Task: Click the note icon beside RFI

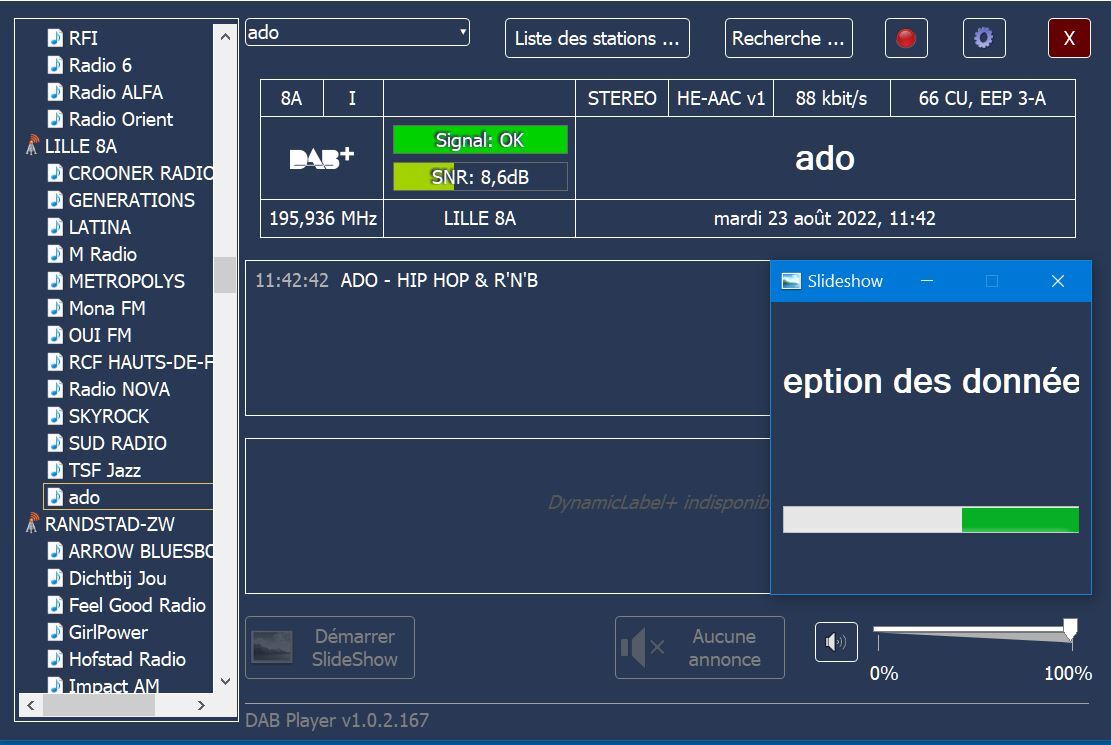Action: [55, 38]
